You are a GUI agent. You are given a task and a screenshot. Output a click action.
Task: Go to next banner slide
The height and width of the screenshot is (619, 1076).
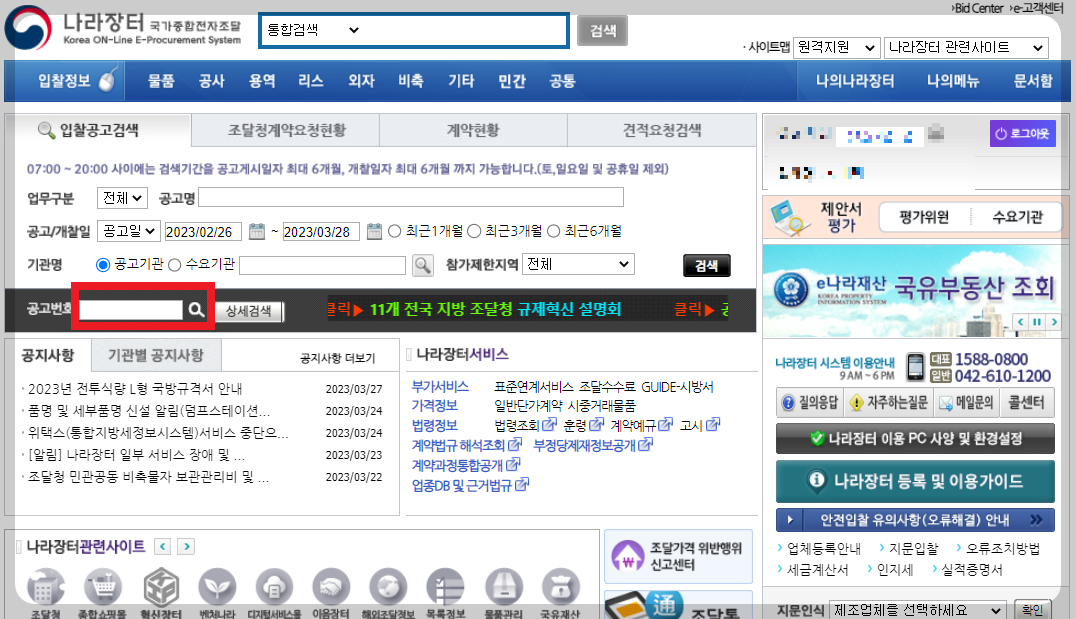tap(1054, 322)
